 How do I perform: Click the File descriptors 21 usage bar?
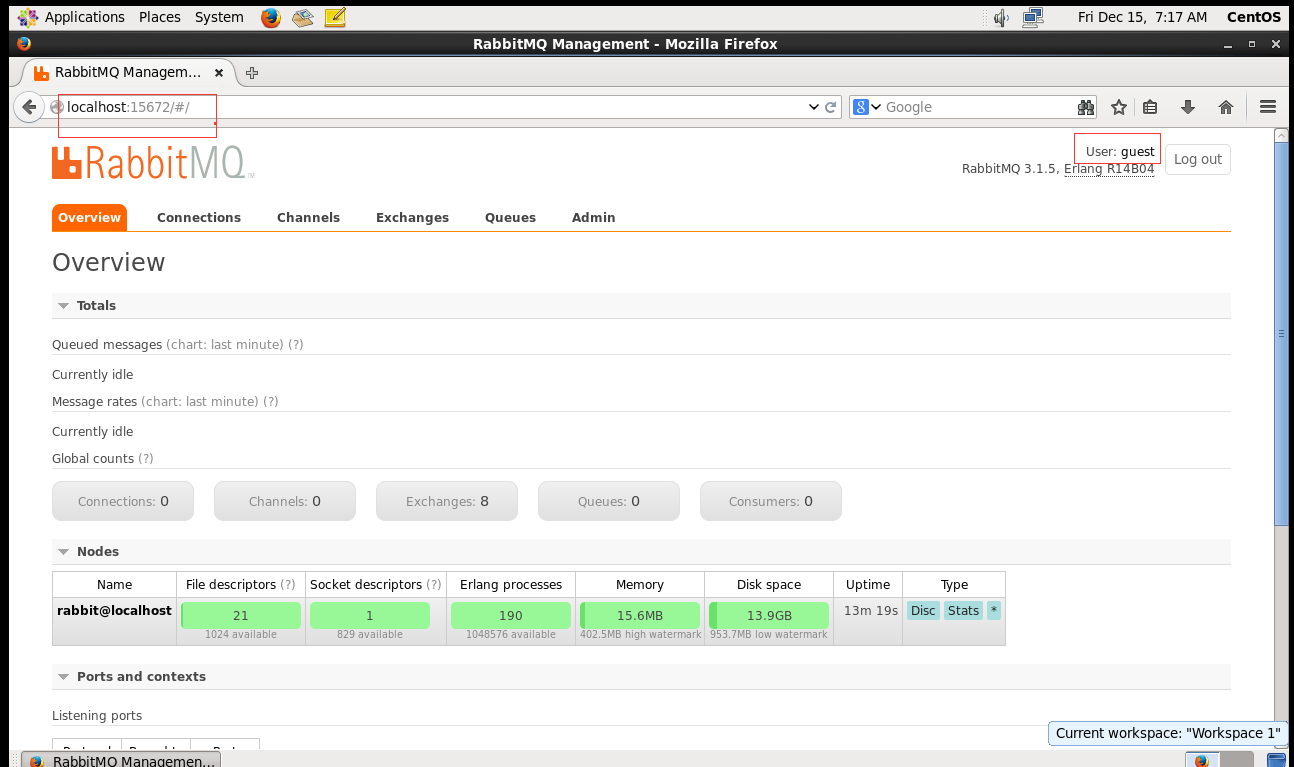click(241, 615)
